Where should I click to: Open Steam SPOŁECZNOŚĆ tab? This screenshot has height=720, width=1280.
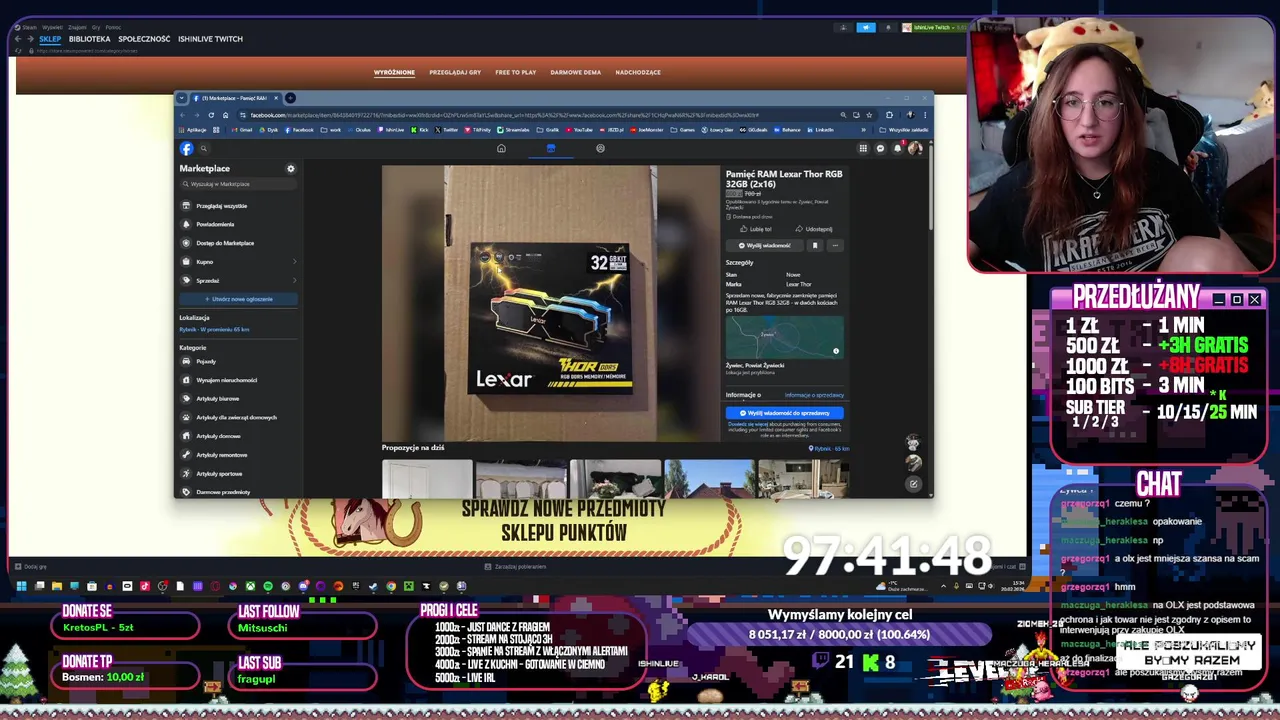click(144, 39)
